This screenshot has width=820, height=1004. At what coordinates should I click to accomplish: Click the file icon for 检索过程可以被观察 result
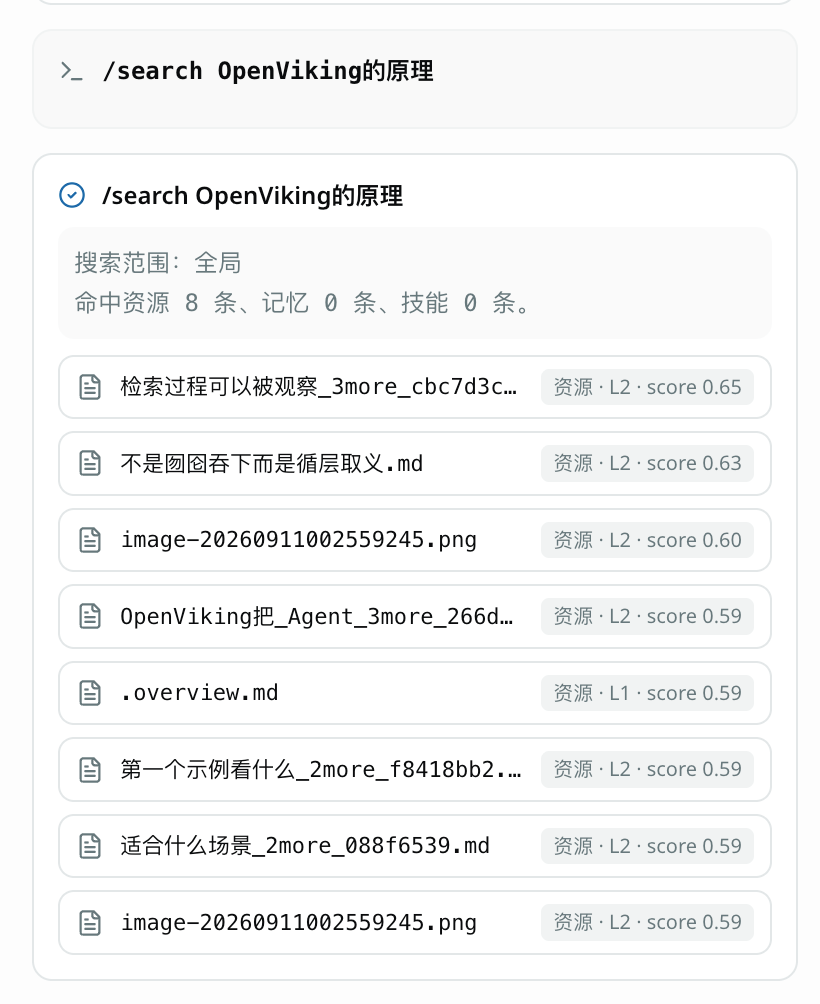tap(90, 387)
